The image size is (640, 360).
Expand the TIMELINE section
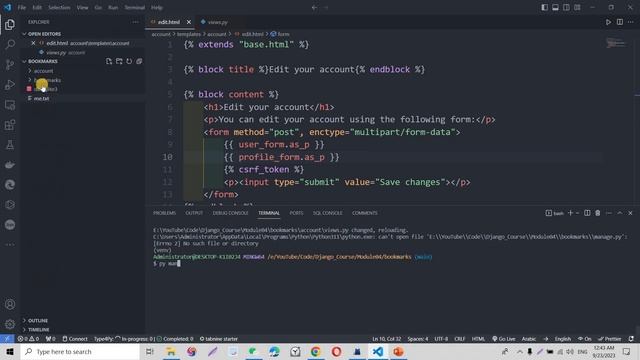click(x=39, y=329)
